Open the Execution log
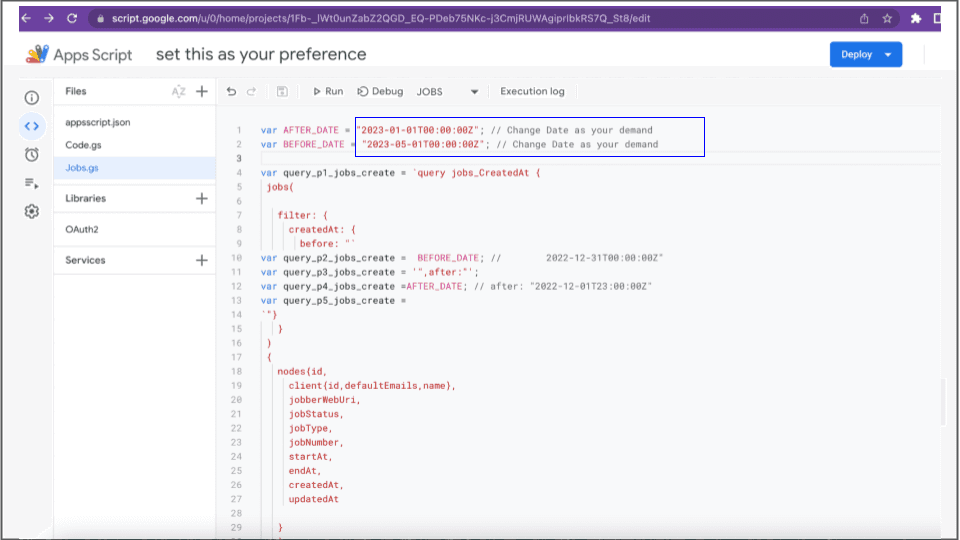Viewport: 960px width, 540px height. (532, 91)
